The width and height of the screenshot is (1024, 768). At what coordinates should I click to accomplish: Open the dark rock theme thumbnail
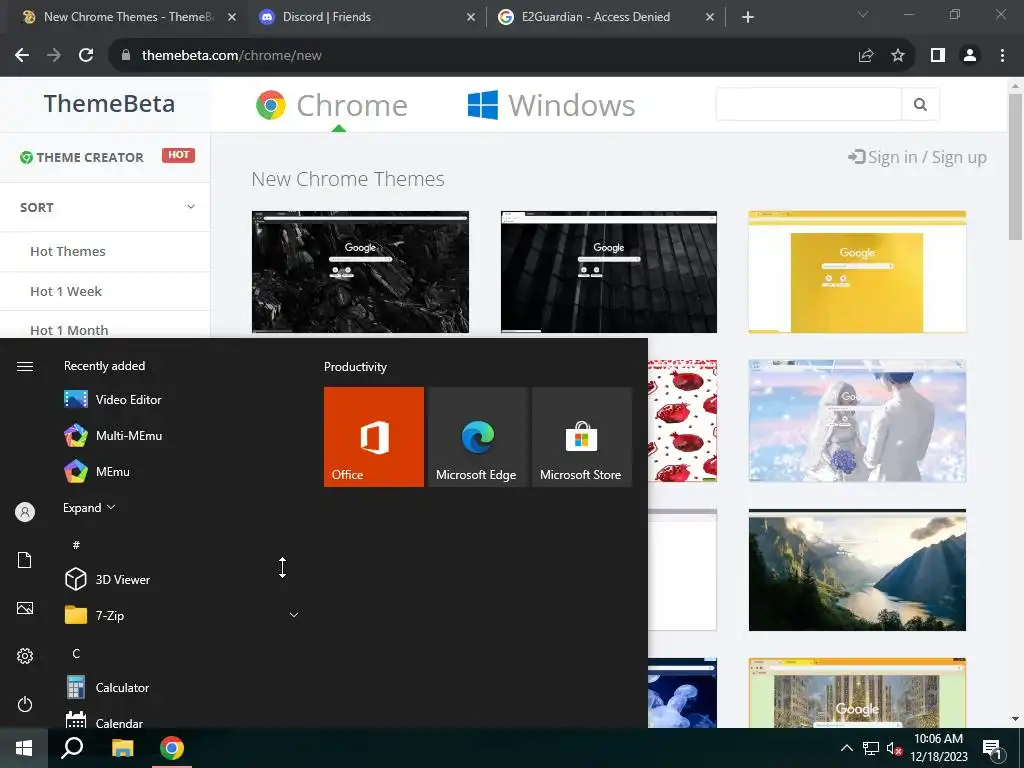360,272
